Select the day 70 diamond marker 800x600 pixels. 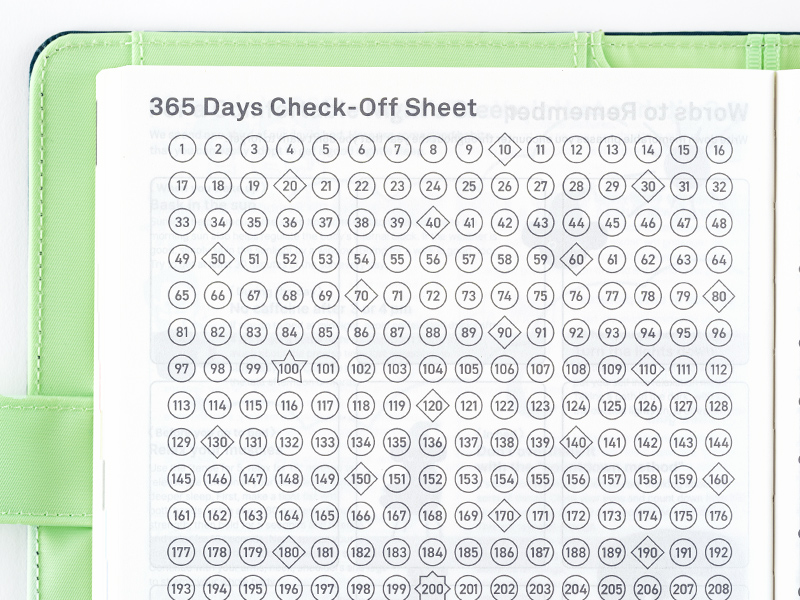362,296
